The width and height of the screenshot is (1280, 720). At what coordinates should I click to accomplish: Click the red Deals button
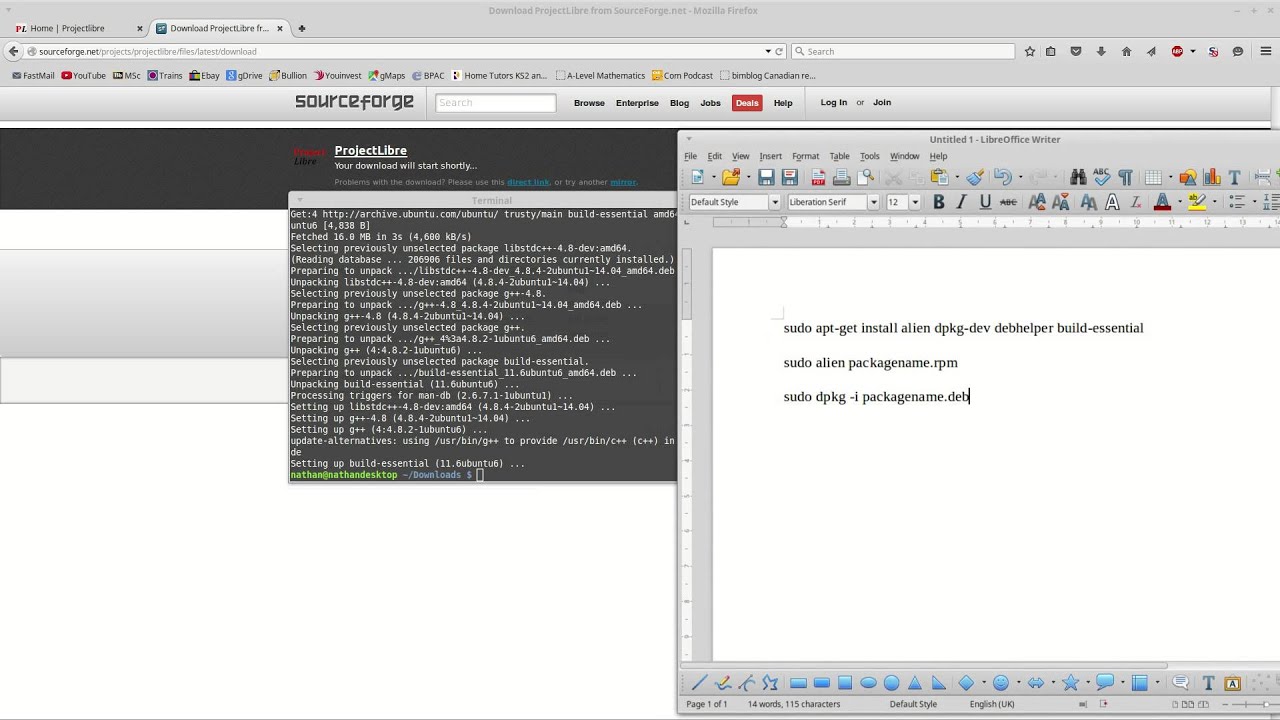pyautogui.click(x=747, y=102)
